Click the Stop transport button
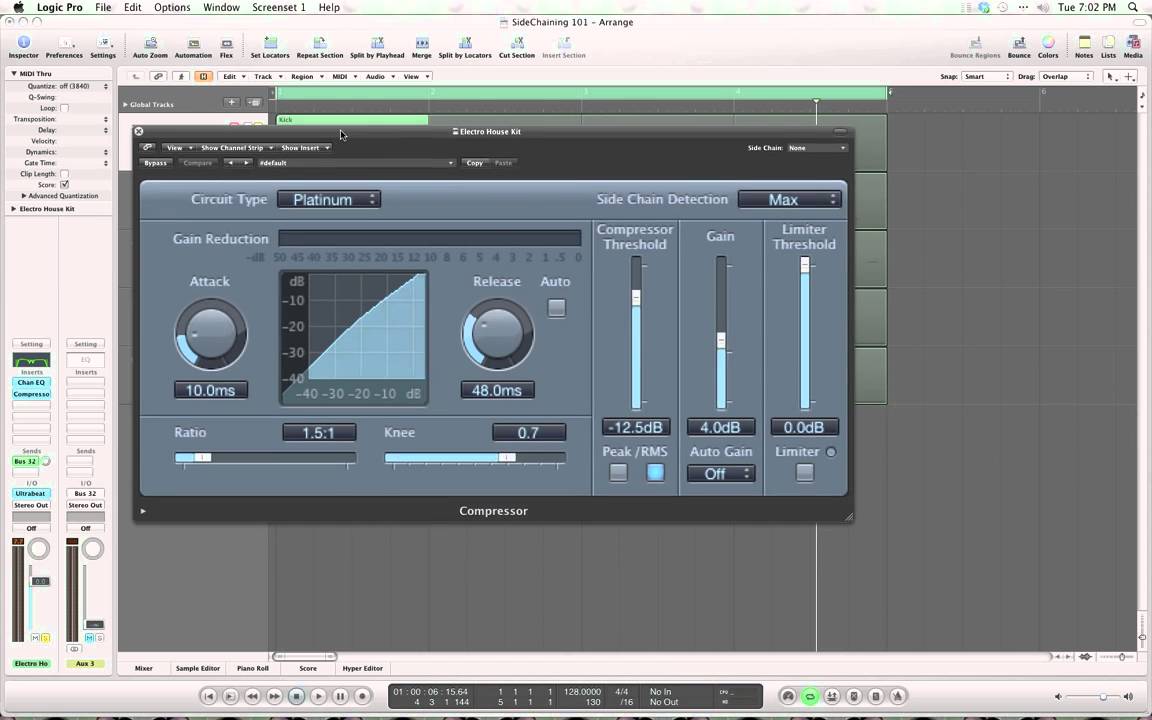1152x720 pixels. coord(296,696)
